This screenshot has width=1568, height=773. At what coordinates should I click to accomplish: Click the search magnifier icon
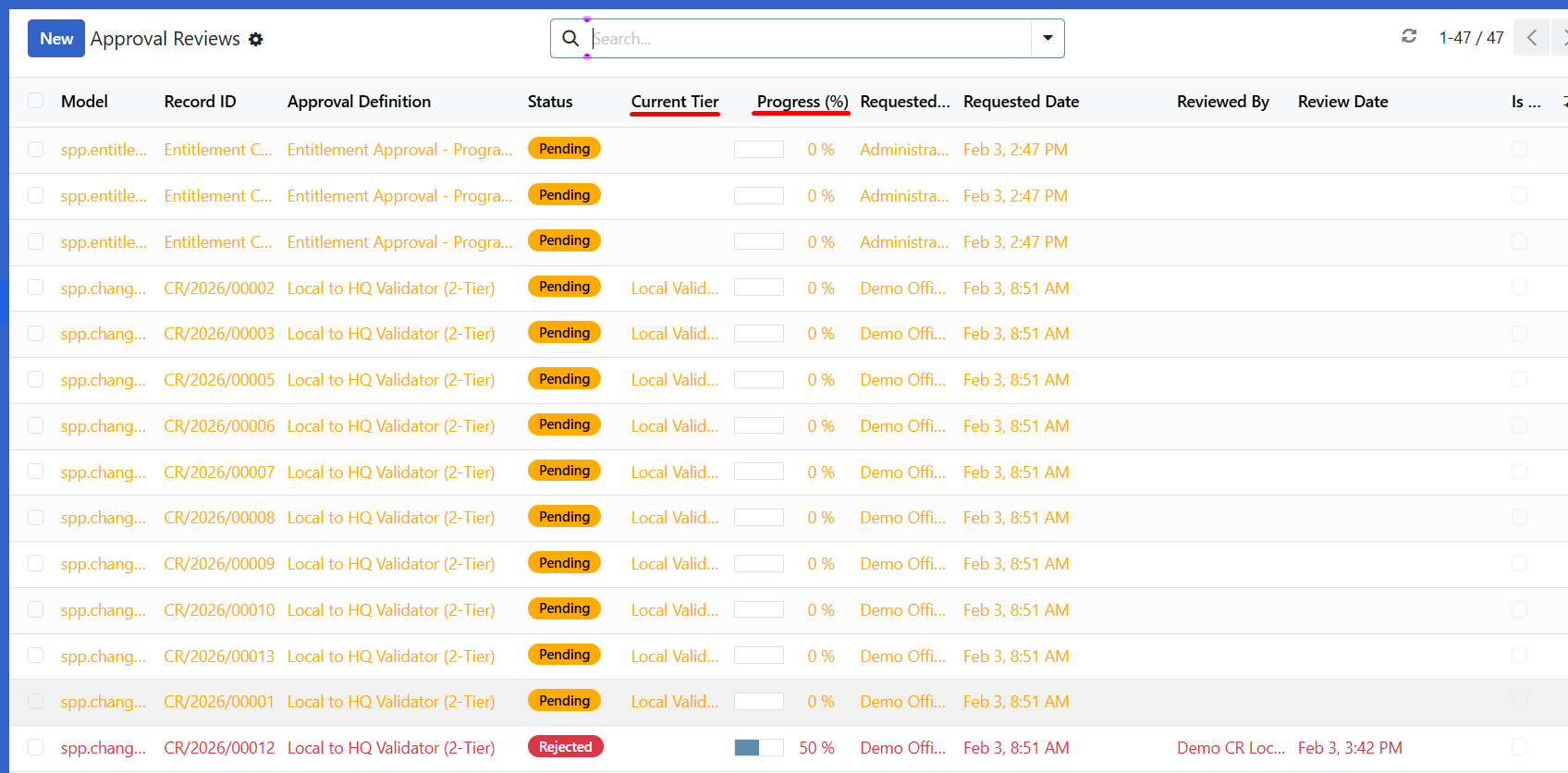570,39
